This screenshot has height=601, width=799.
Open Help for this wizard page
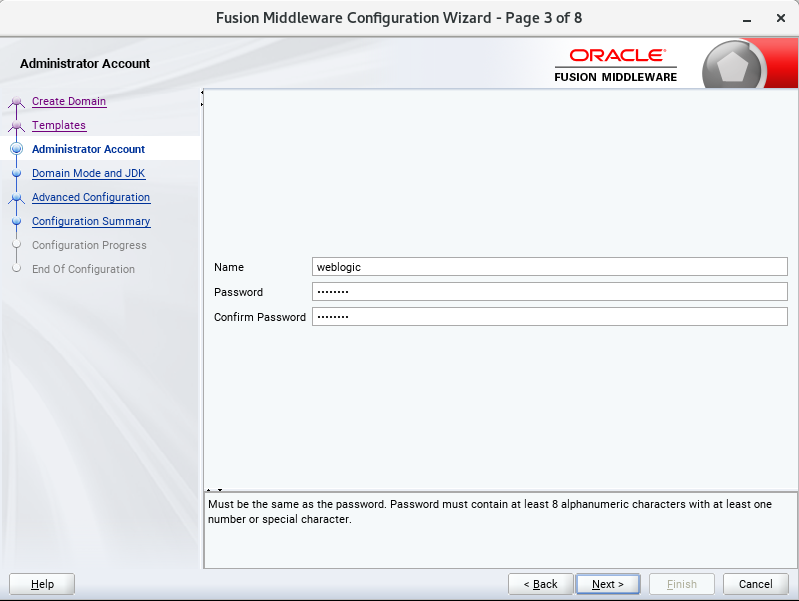[x=43, y=584]
